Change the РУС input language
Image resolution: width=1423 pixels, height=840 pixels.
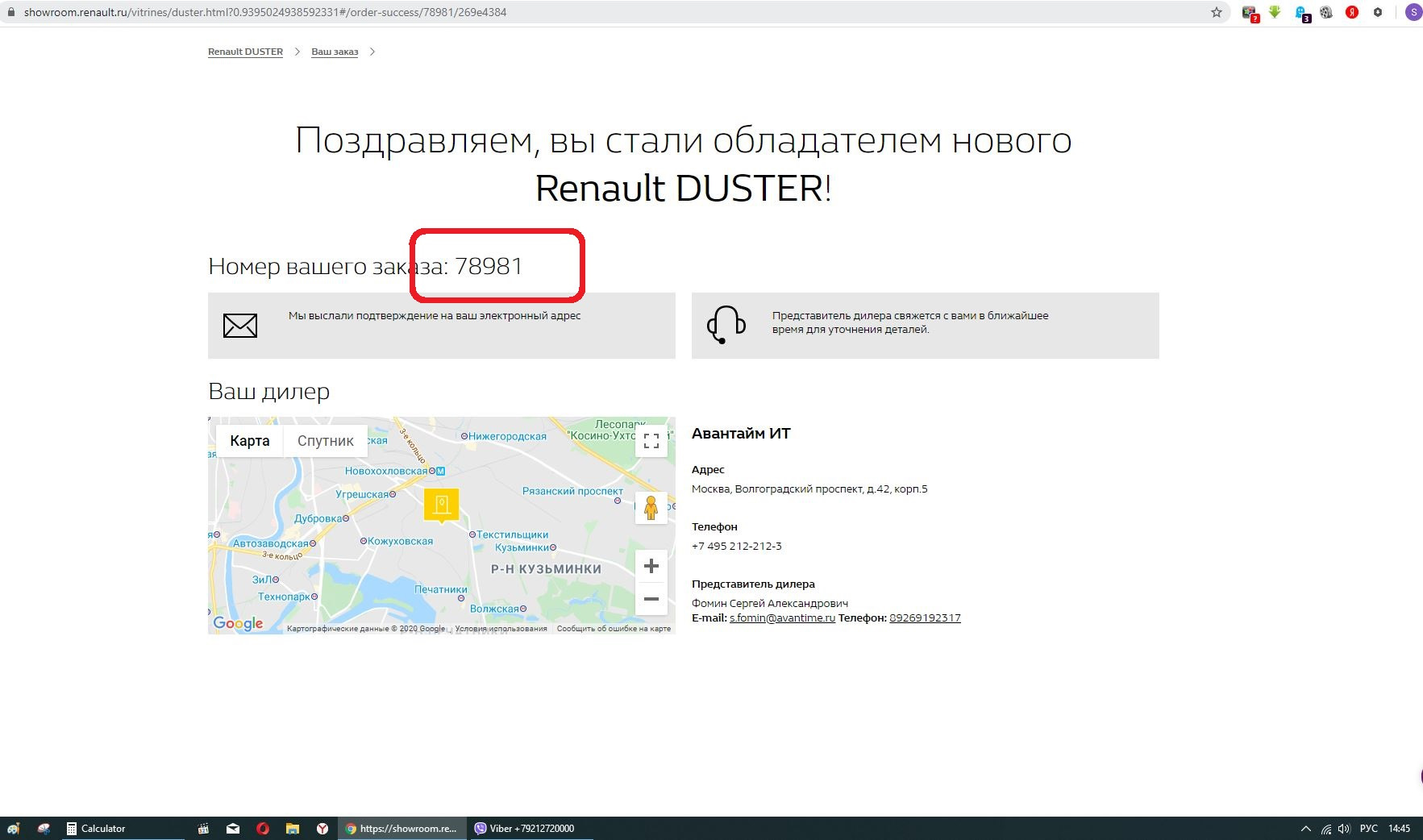[x=1369, y=829]
